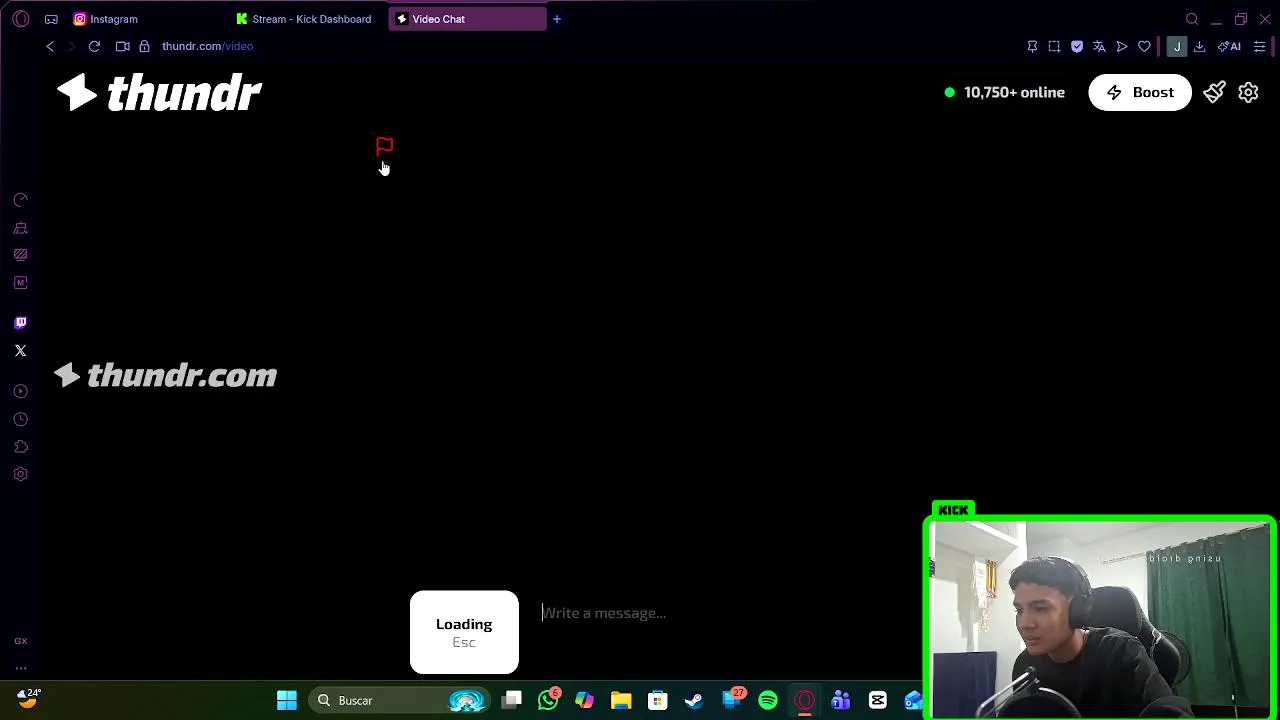Viewport: 1280px width, 720px height.
Task: Open sidebar three-dots more options
Action: 20,668
